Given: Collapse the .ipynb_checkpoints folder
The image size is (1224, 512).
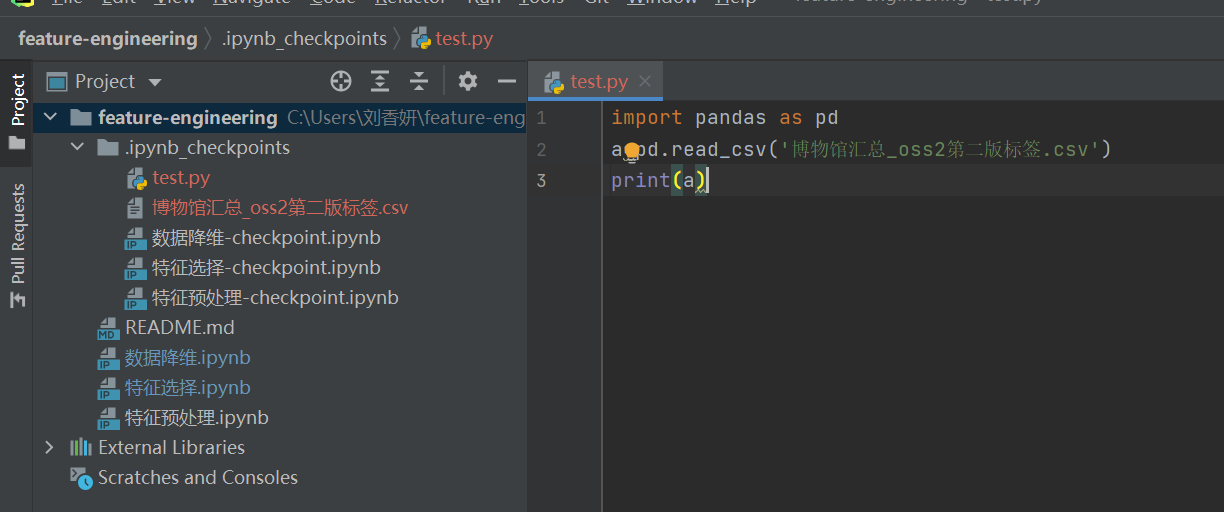Looking at the screenshot, I should click(x=77, y=148).
